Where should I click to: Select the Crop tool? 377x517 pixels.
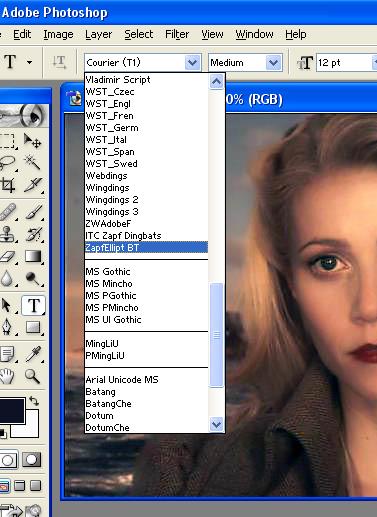[x=8, y=185]
